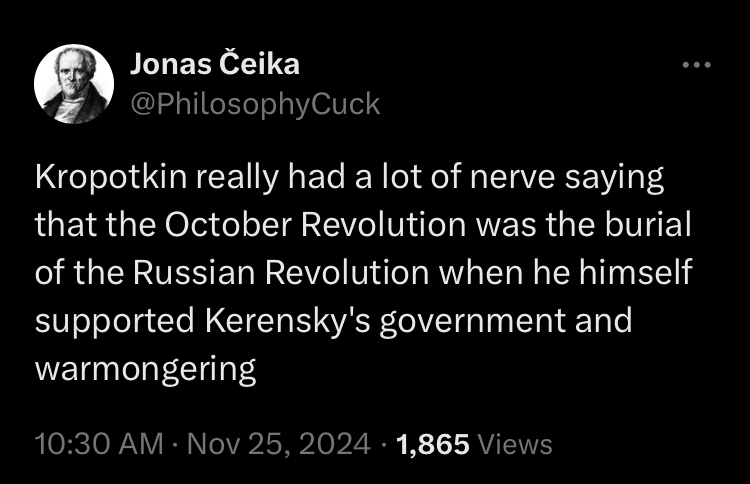Click the word "Kropotkin" in the tweet
Image resolution: width=750 pixels, height=484 pixels.
pyautogui.click(x=111, y=177)
